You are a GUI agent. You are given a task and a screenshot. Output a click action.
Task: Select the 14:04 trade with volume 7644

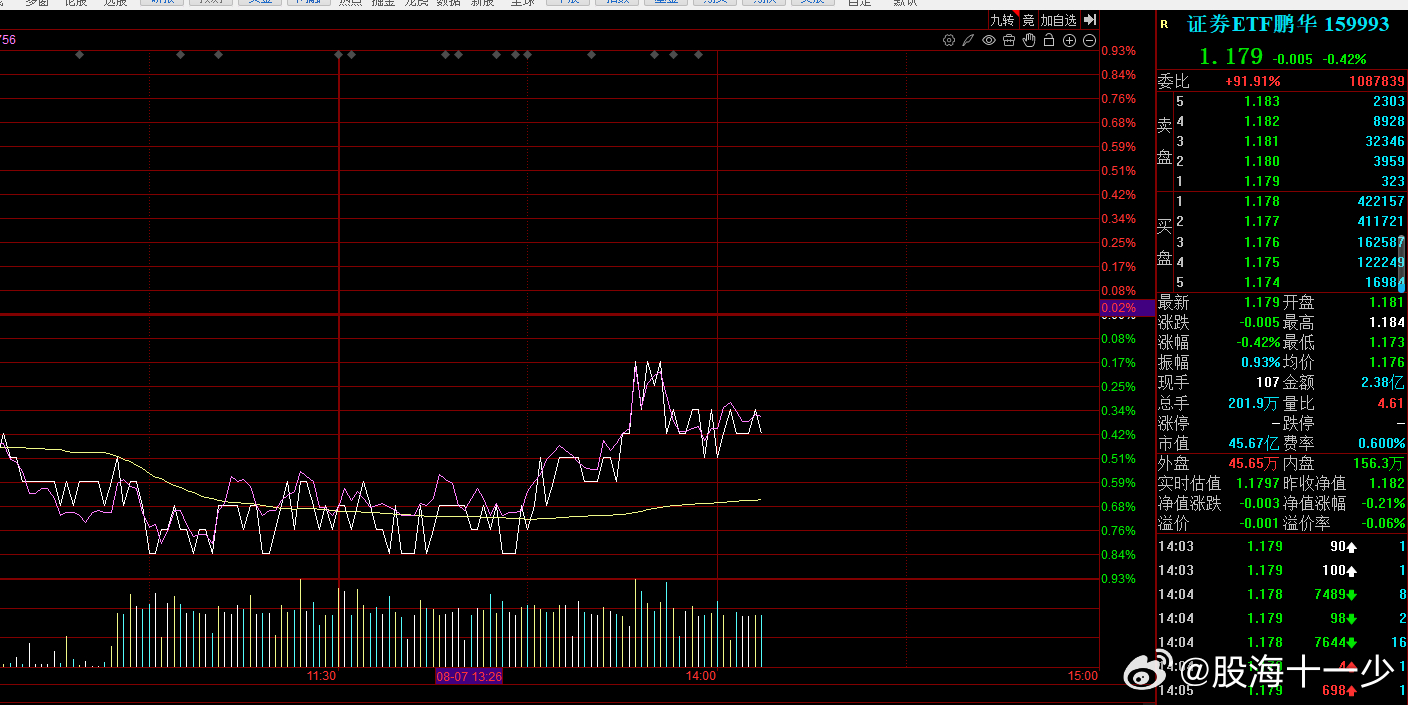[x=1282, y=642]
